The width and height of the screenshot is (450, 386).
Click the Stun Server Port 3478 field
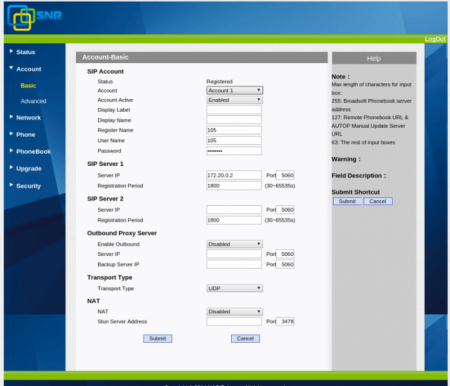pos(285,322)
